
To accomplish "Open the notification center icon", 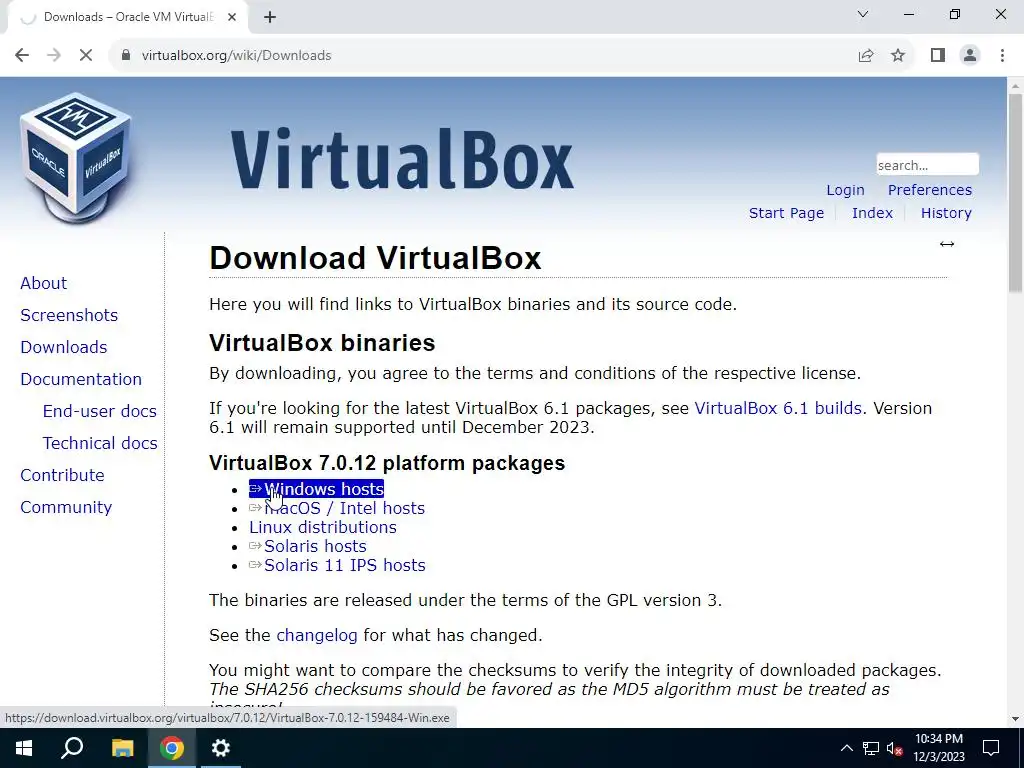I will [x=991, y=748].
